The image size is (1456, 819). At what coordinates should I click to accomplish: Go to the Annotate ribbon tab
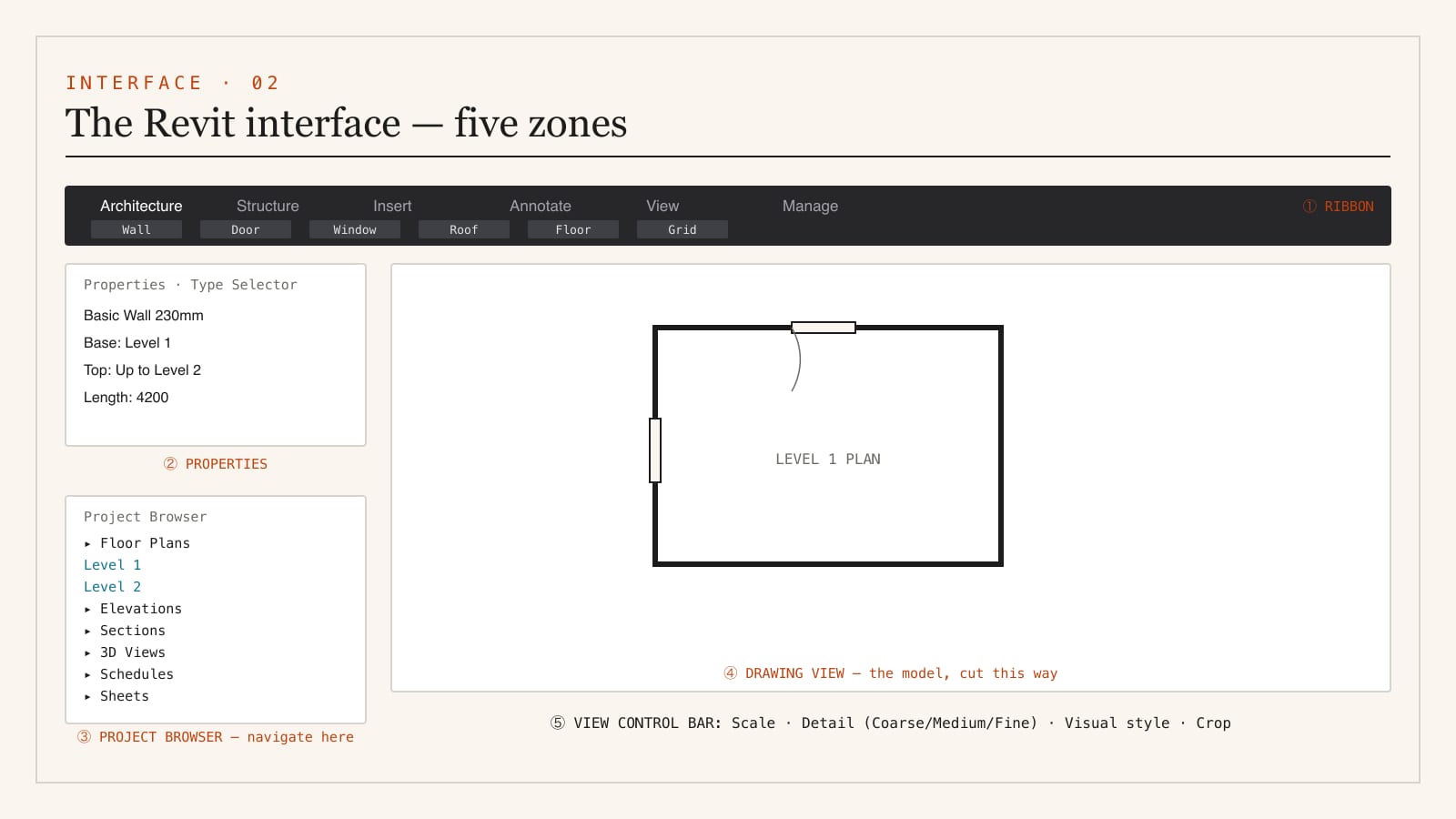click(x=541, y=206)
